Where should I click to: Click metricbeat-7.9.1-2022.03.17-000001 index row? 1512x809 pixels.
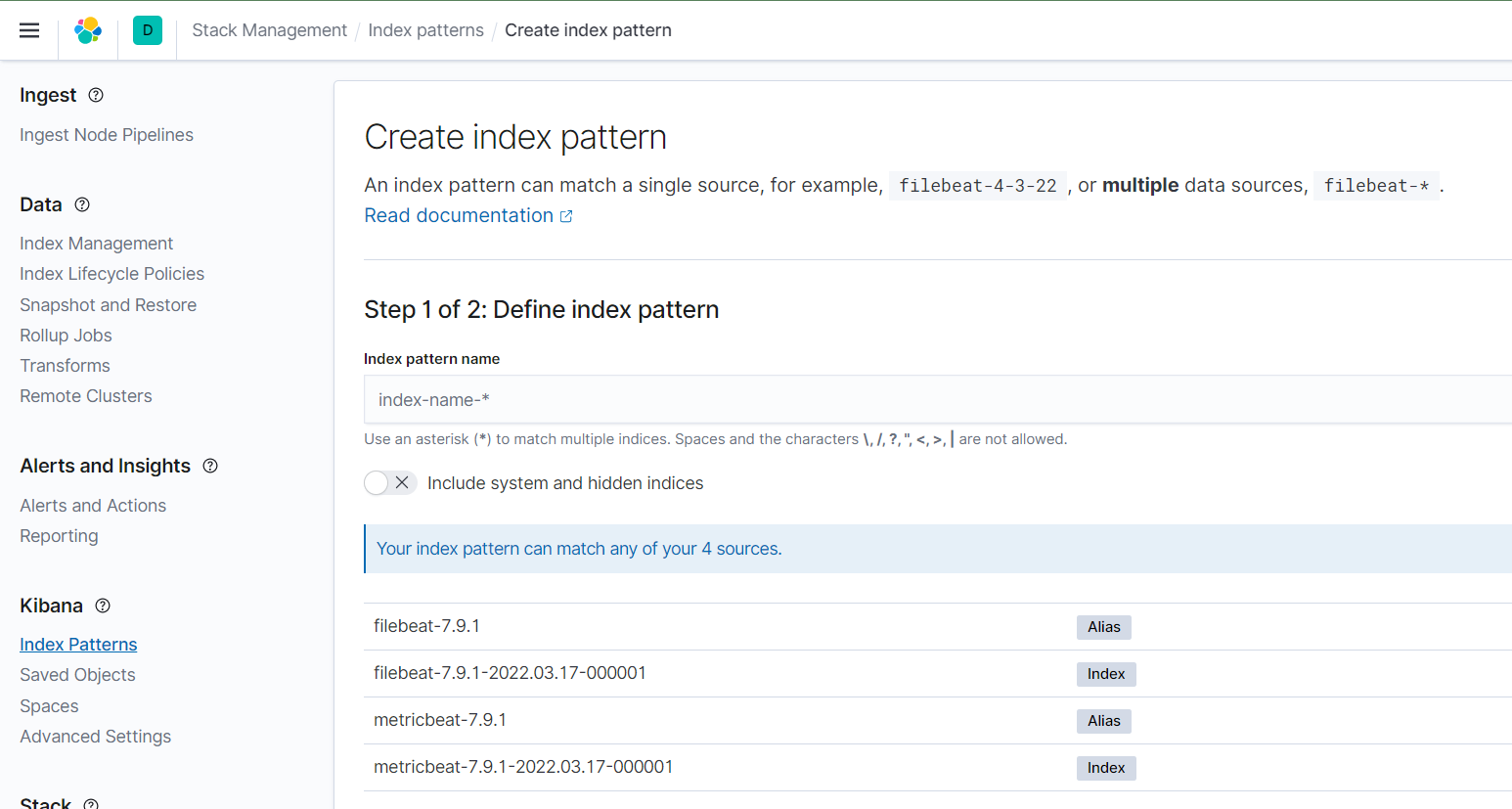(x=938, y=768)
